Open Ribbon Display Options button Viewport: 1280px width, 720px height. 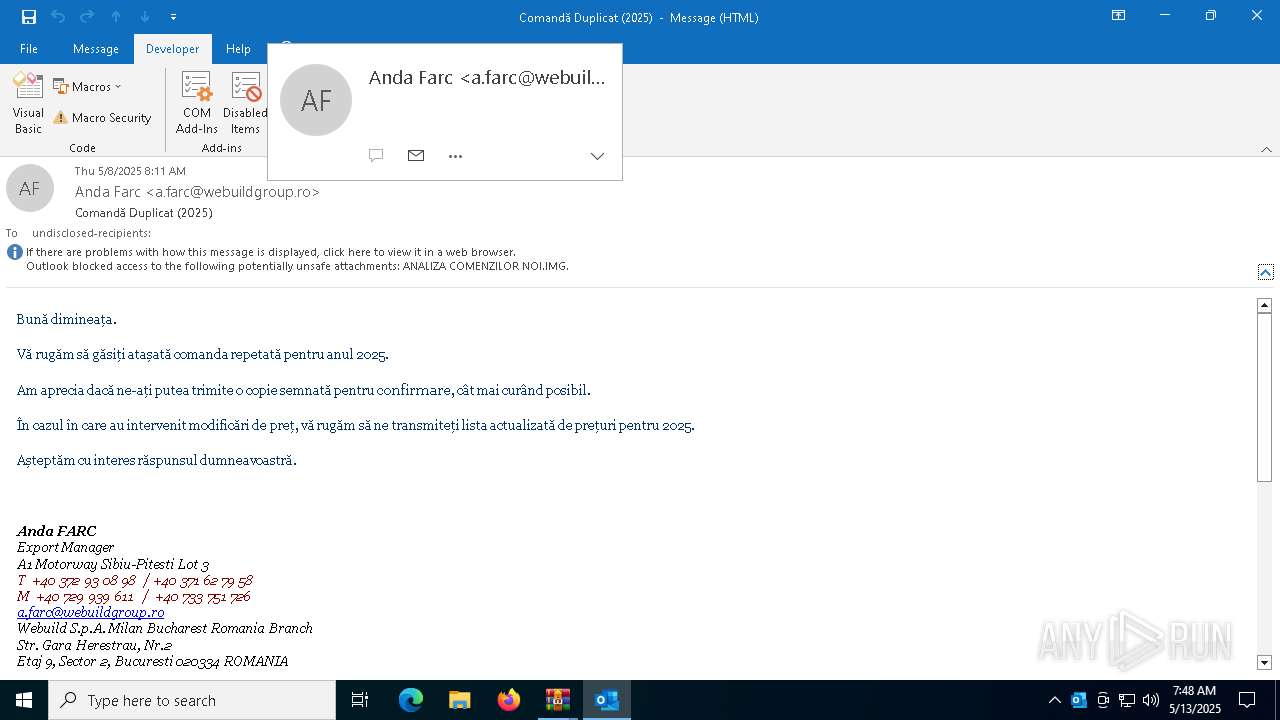click(1119, 16)
